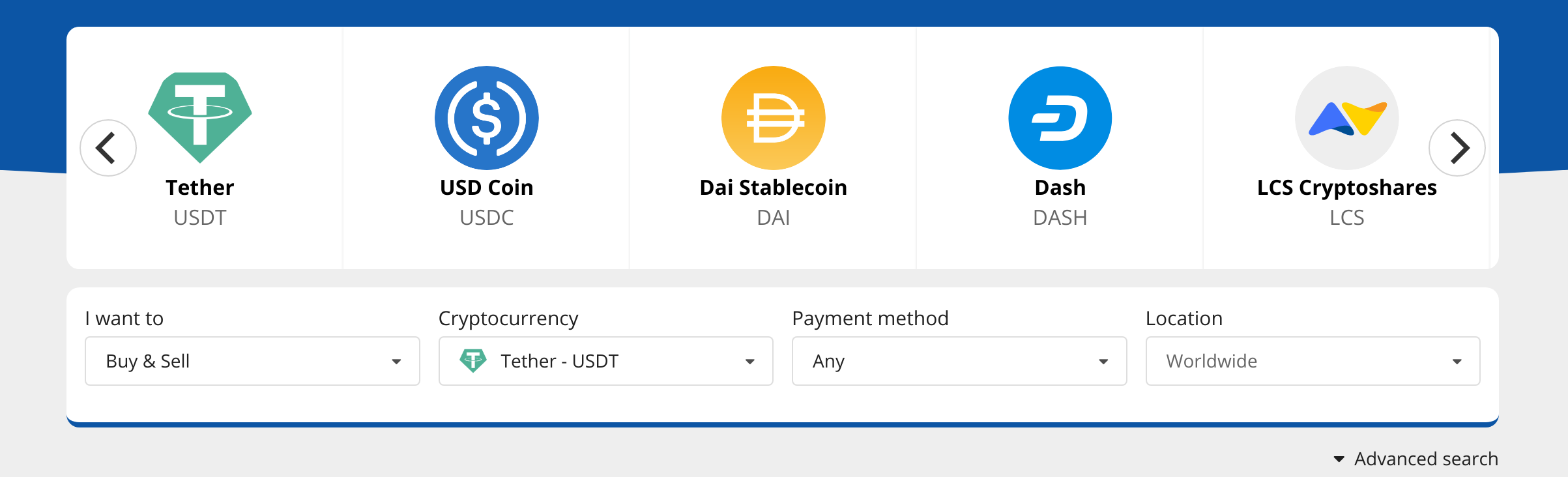Go to previous coins with left arrow

tap(108, 148)
